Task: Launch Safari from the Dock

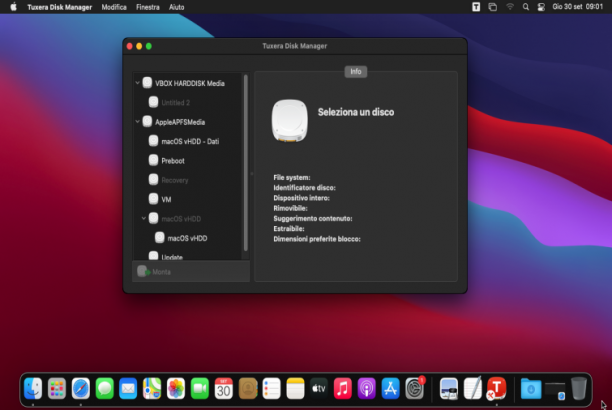Action: coord(81,389)
